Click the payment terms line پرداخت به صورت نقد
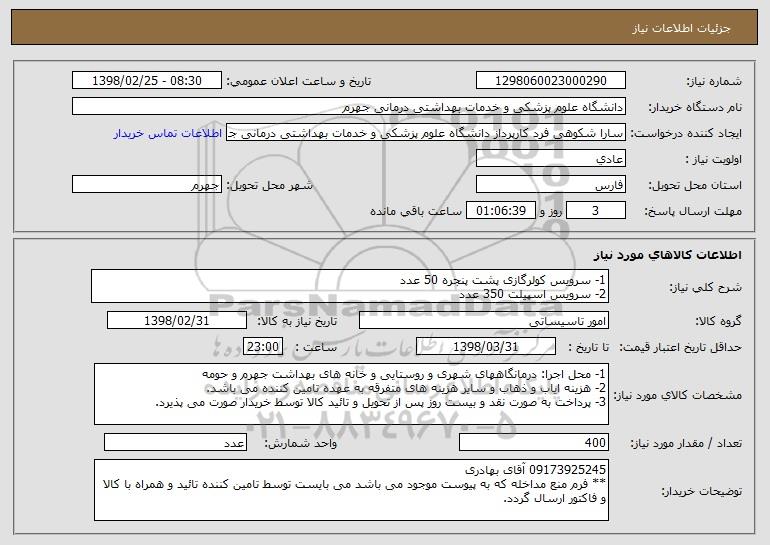 381,403
